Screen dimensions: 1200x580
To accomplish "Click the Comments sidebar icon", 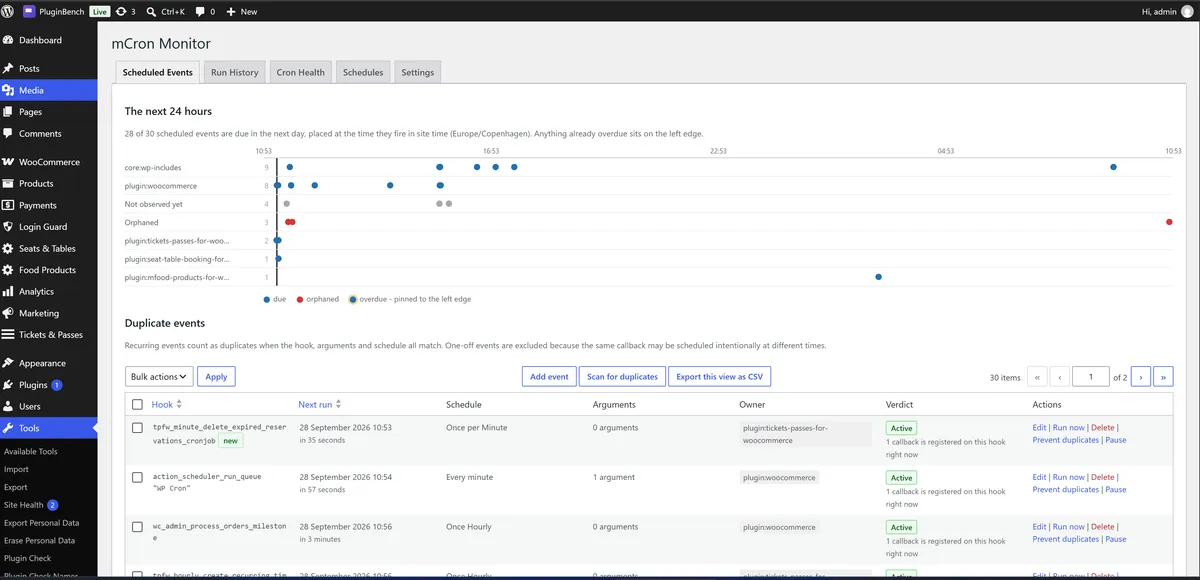I will pos(9,133).
